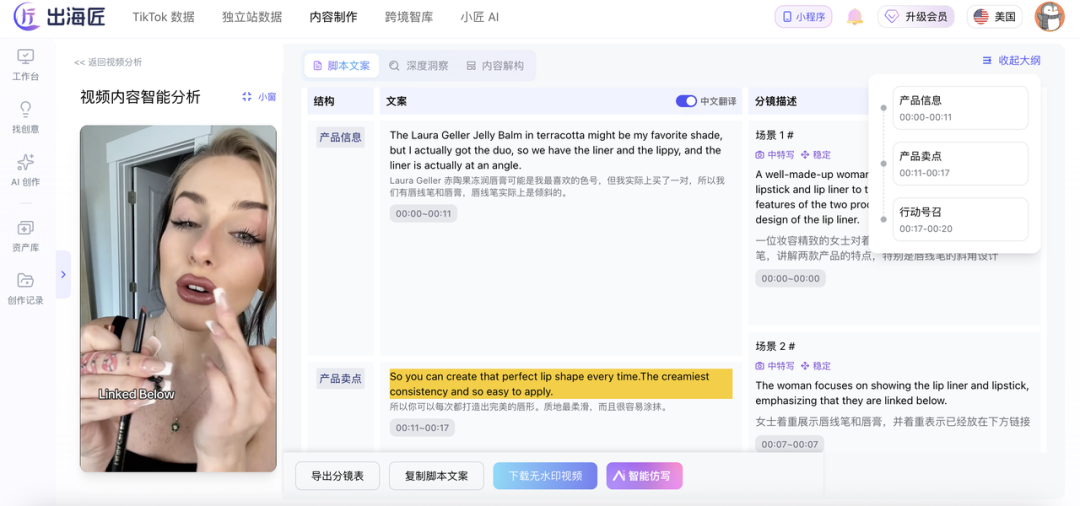Click the 返回视频分析 back link
Viewport: 1080px width, 506px height.
click(x=108, y=62)
